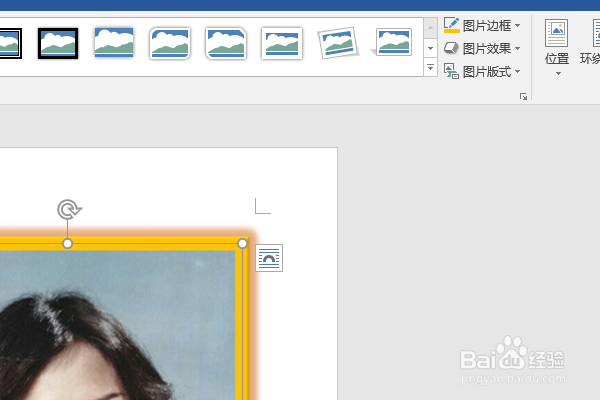Click the 图片边框 label text
The image size is (600, 400).
pos(487,26)
